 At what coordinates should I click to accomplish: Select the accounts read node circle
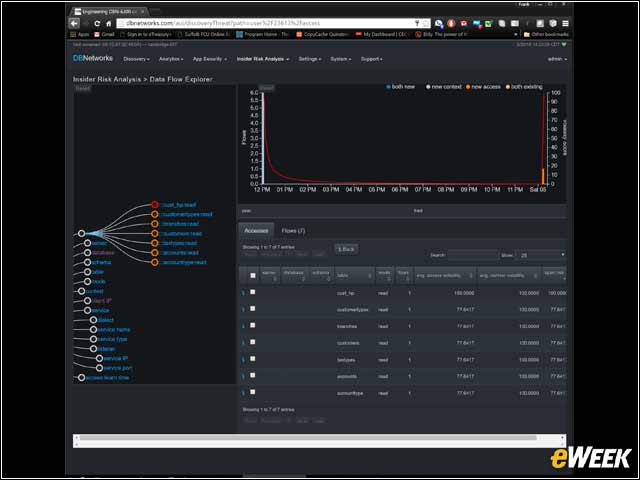click(x=155, y=253)
